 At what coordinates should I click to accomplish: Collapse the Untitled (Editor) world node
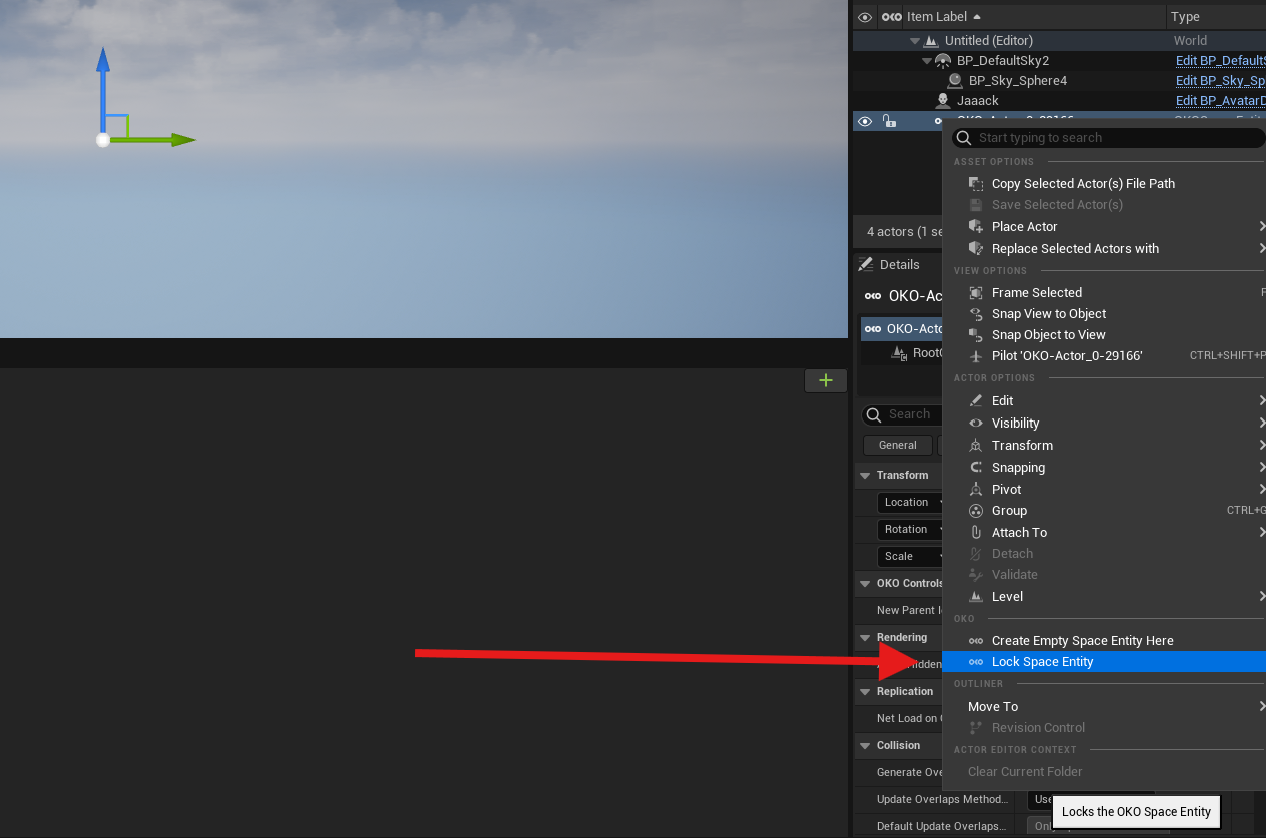coord(915,41)
